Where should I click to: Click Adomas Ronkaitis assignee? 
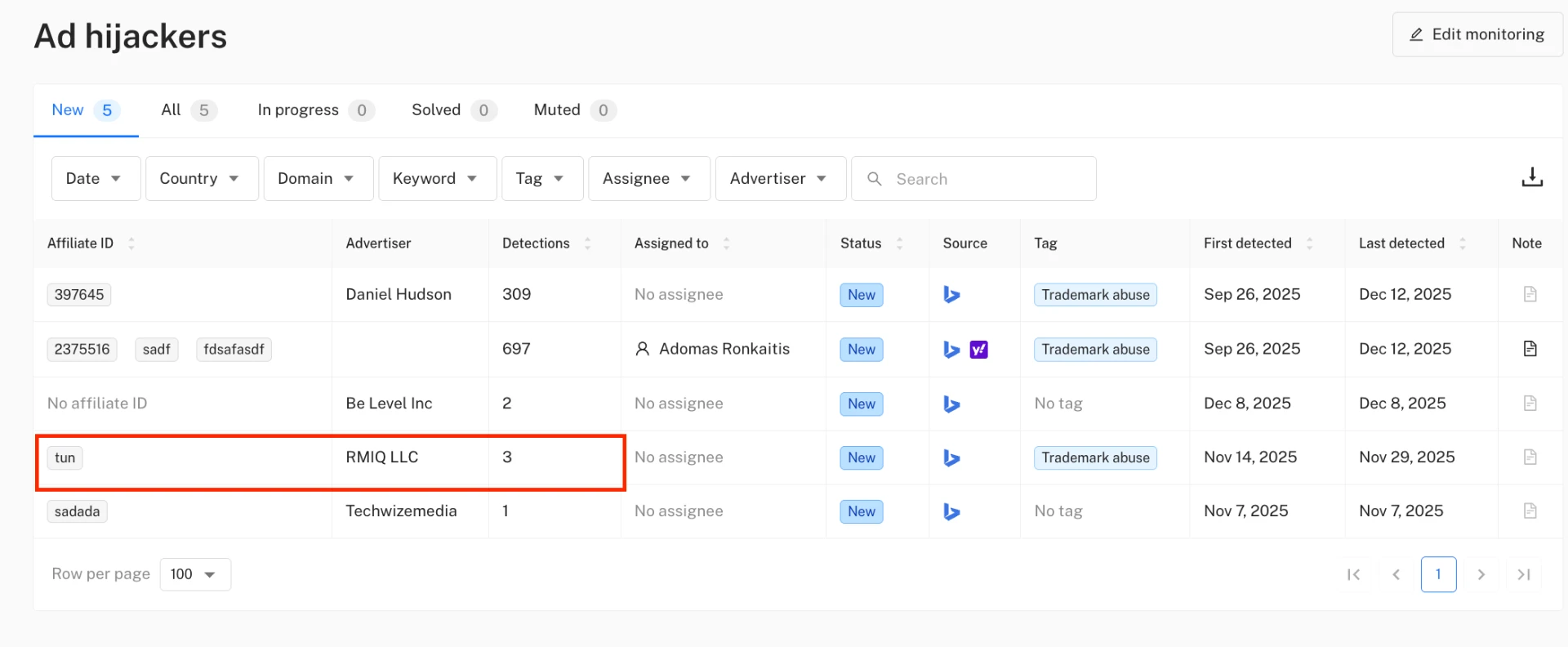click(712, 349)
